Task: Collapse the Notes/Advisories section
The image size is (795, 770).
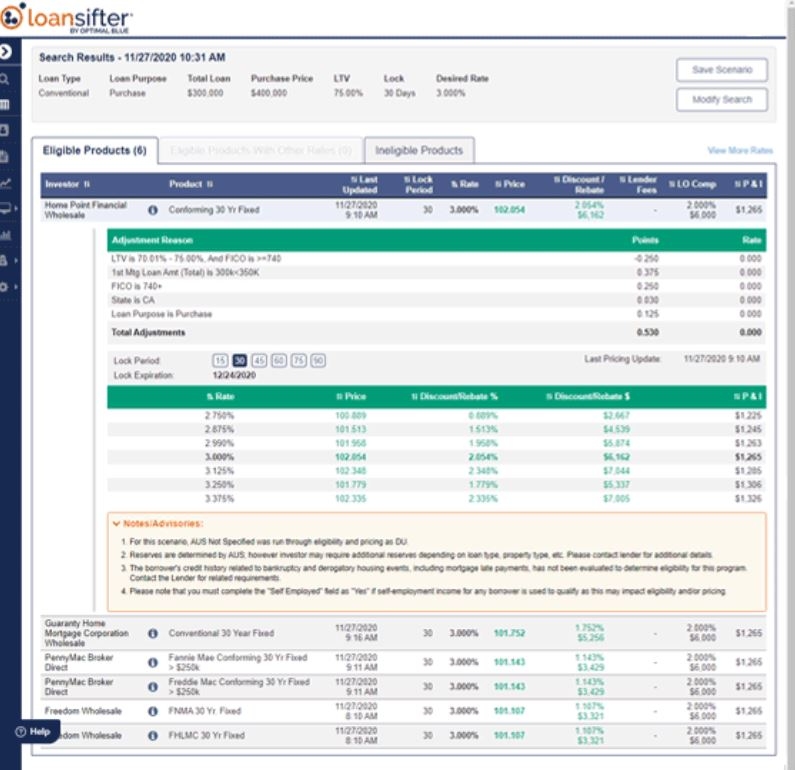Action: coord(158,524)
